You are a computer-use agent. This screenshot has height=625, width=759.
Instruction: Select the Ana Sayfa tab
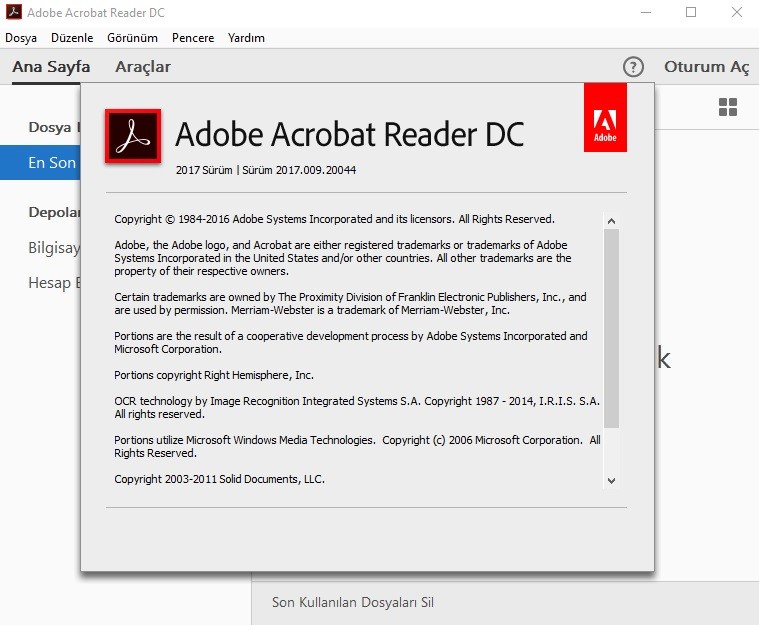click(51, 67)
